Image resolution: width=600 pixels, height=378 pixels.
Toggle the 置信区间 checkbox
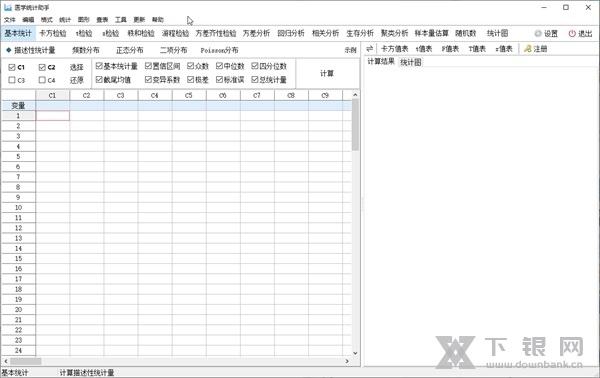coord(148,66)
